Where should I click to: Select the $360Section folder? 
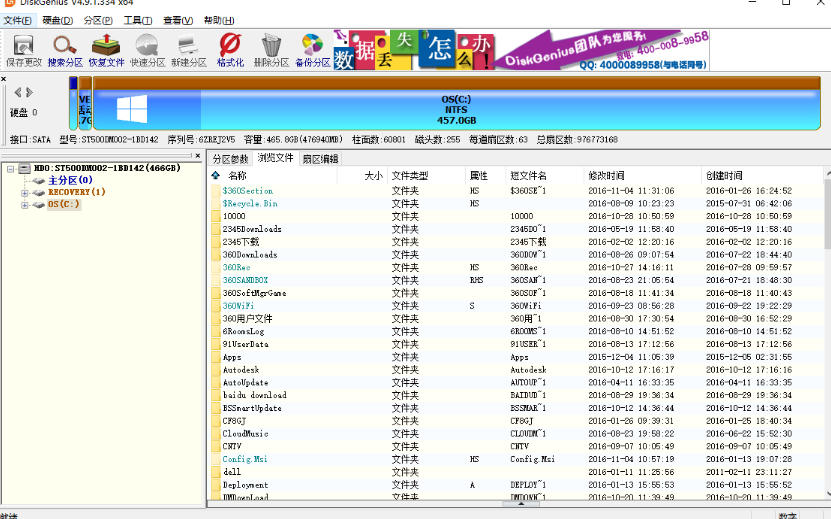click(247, 191)
